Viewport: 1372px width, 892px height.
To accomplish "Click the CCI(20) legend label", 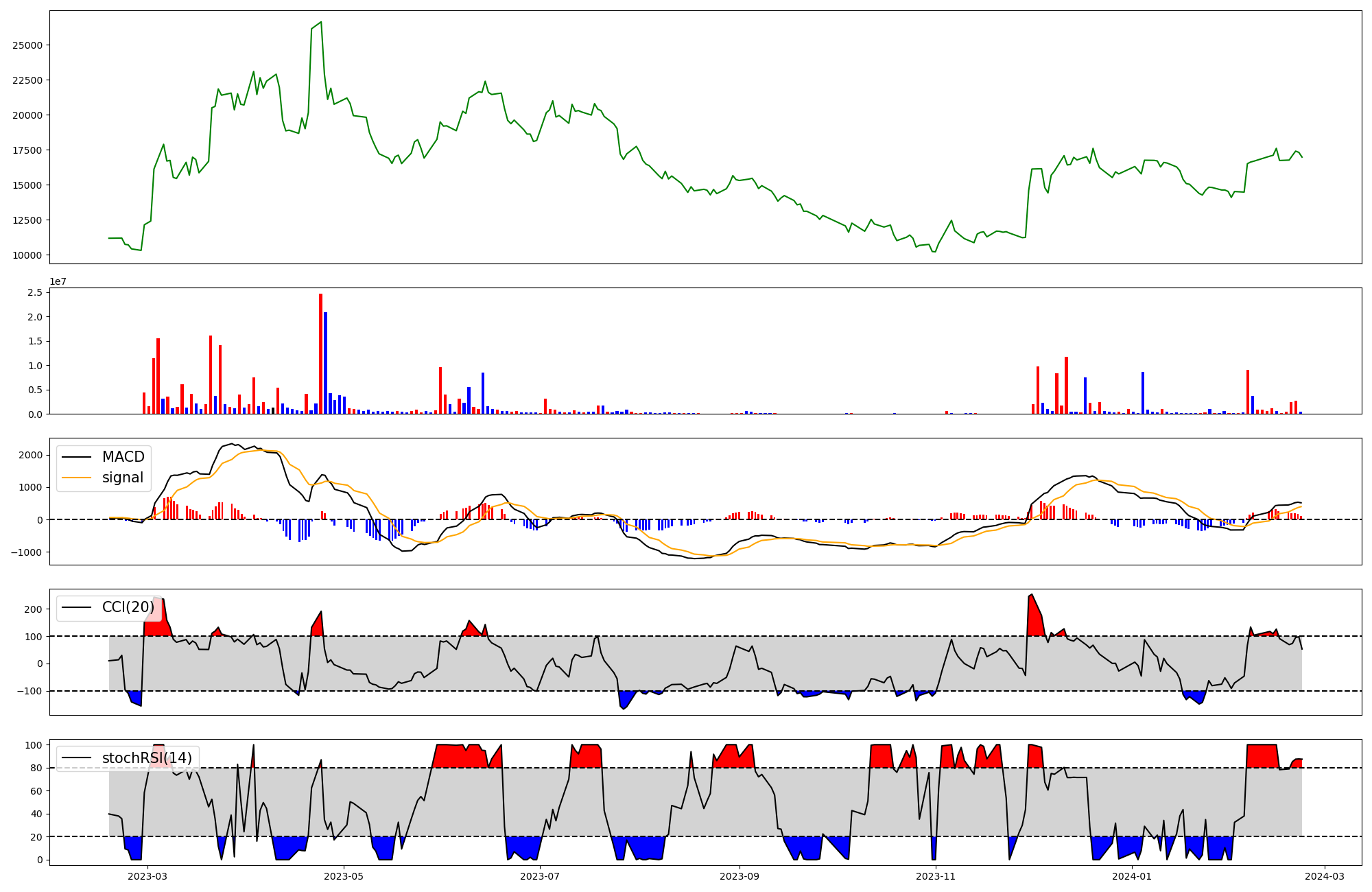I will pos(128,607).
